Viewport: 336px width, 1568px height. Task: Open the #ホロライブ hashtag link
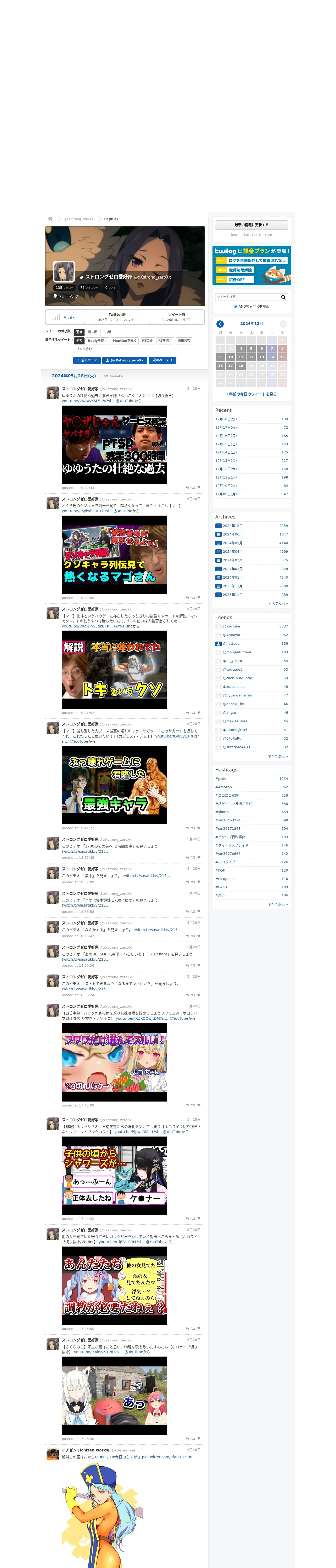(225, 862)
